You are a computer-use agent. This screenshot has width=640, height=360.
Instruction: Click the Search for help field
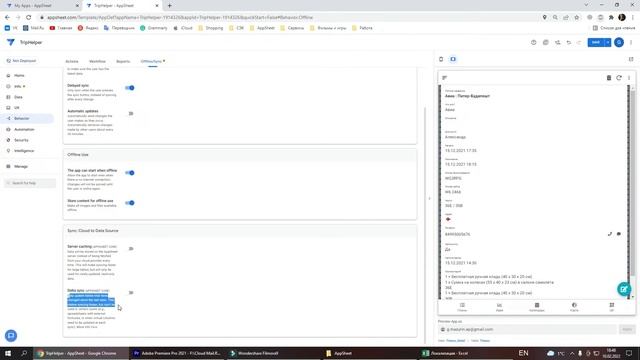(30, 183)
